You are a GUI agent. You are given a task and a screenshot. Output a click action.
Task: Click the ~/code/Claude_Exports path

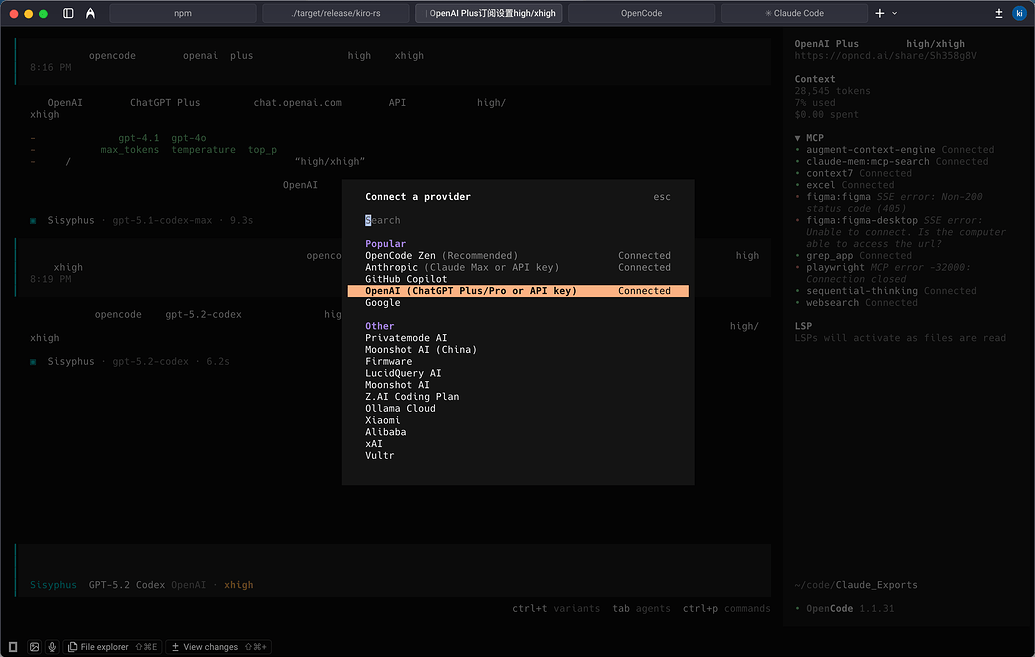(856, 585)
